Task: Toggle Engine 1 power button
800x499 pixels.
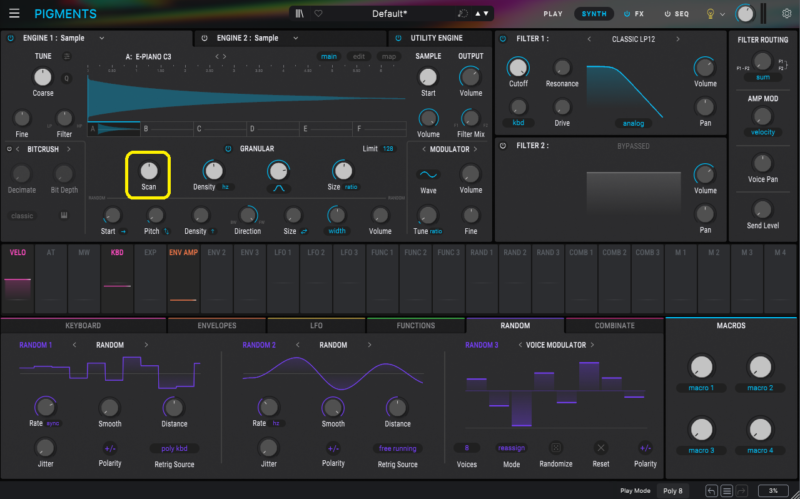Action: point(11,38)
